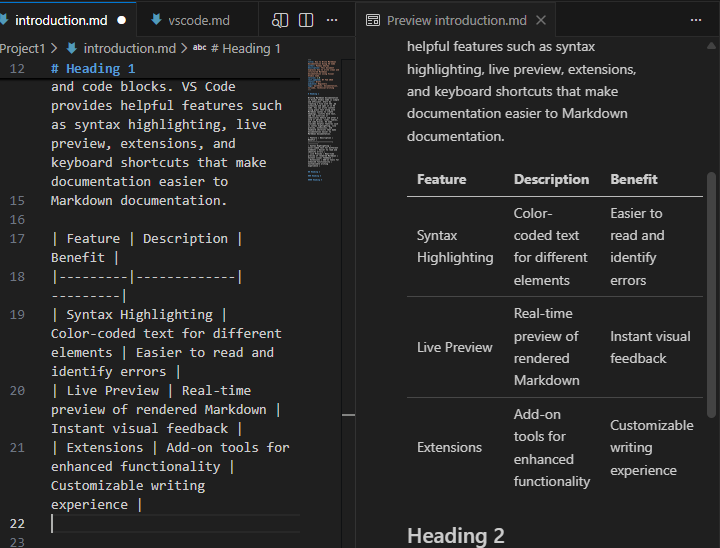
Task: Click the sticky '# Heading 1' line
Action: (93, 68)
